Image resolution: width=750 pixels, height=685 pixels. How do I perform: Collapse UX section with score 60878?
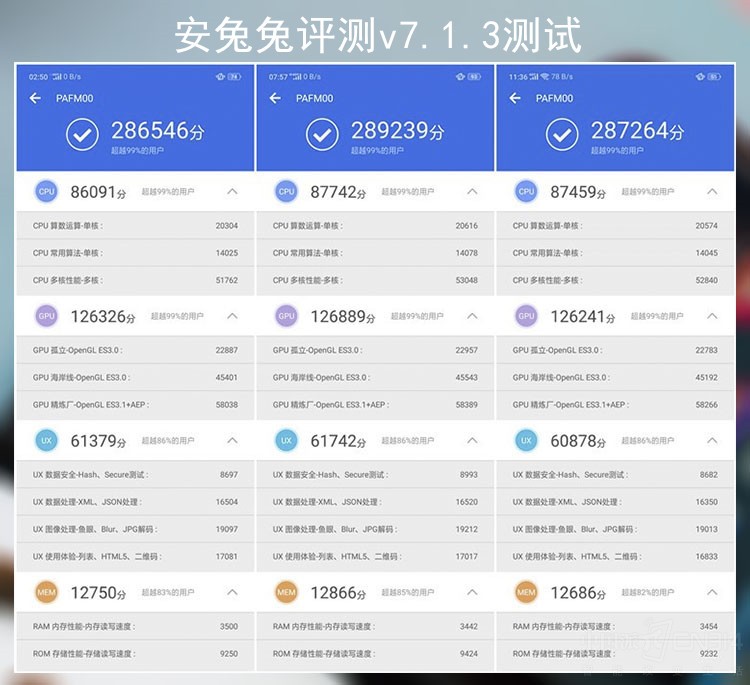712,440
